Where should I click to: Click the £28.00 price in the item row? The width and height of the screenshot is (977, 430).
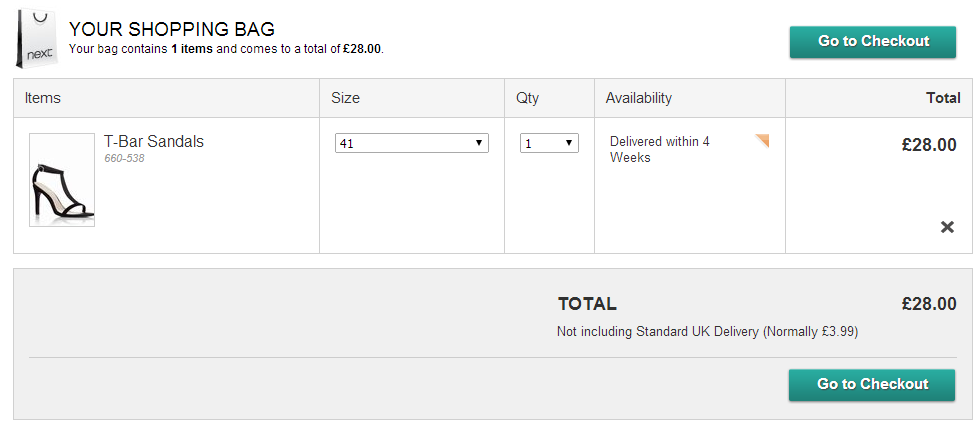929,144
